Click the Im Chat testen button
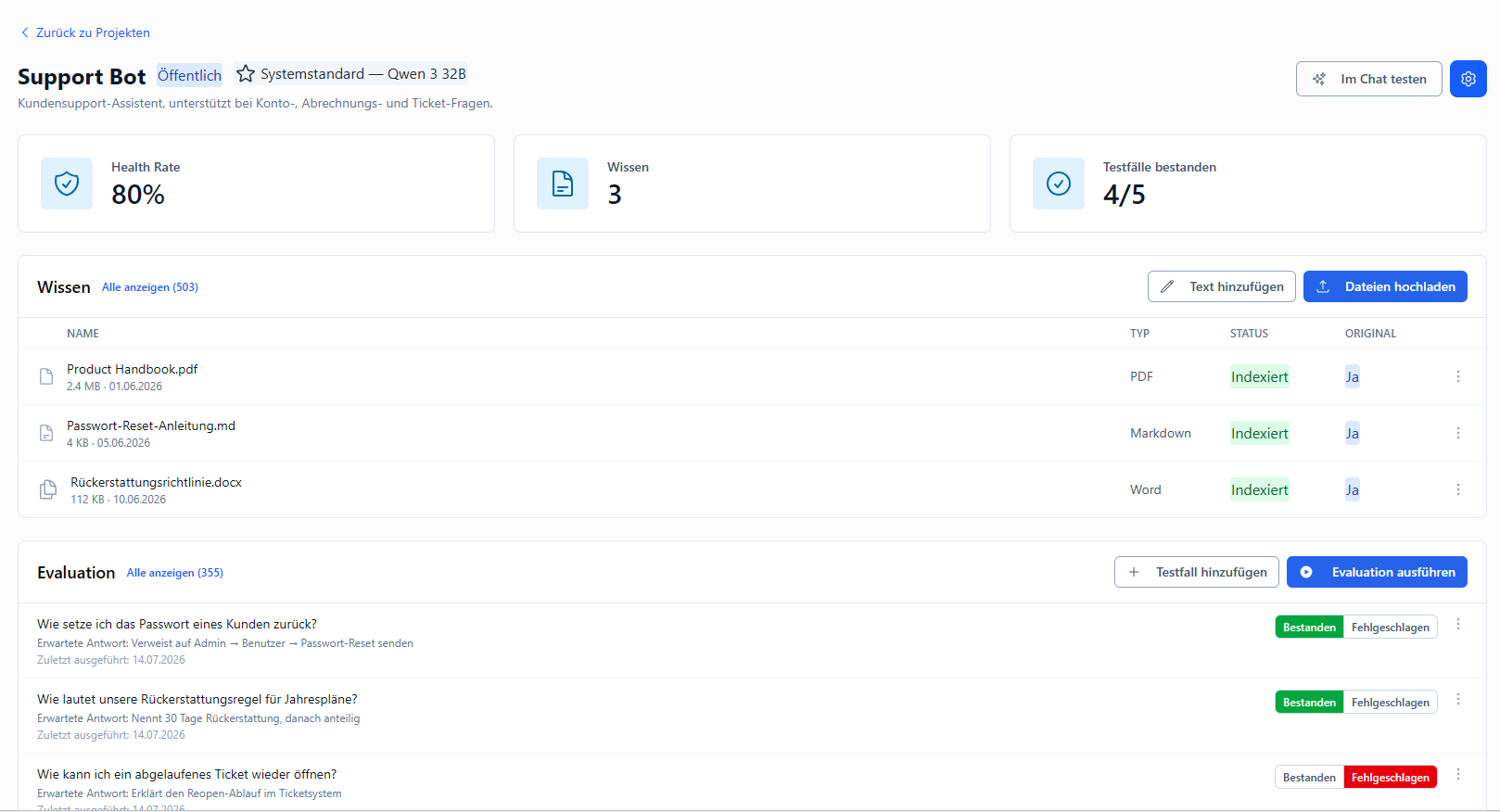 click(x=1368, y=79)
